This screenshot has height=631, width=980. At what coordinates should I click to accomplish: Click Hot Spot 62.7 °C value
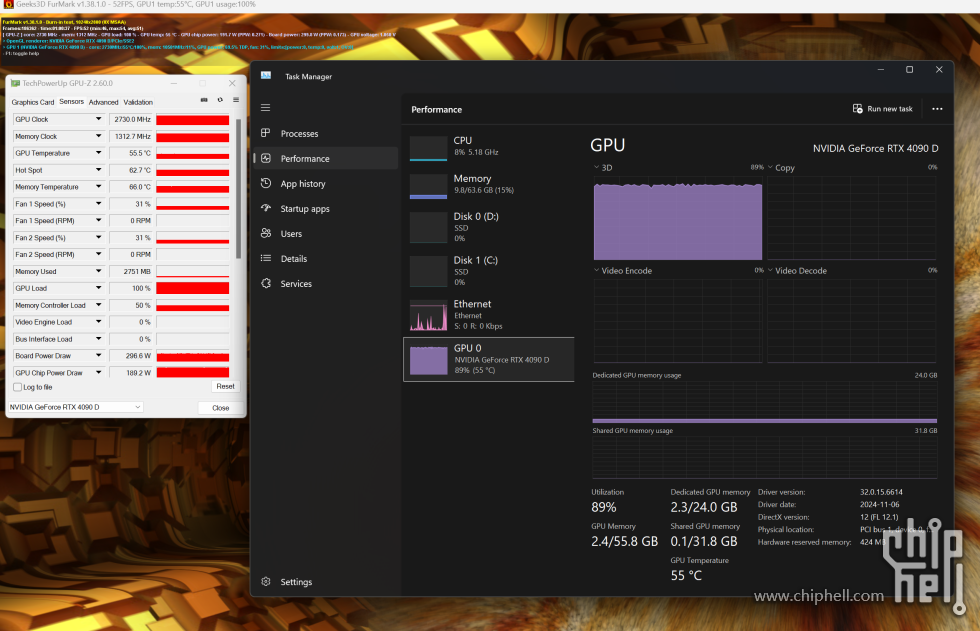pyautogui.click(x=131, y=170)
